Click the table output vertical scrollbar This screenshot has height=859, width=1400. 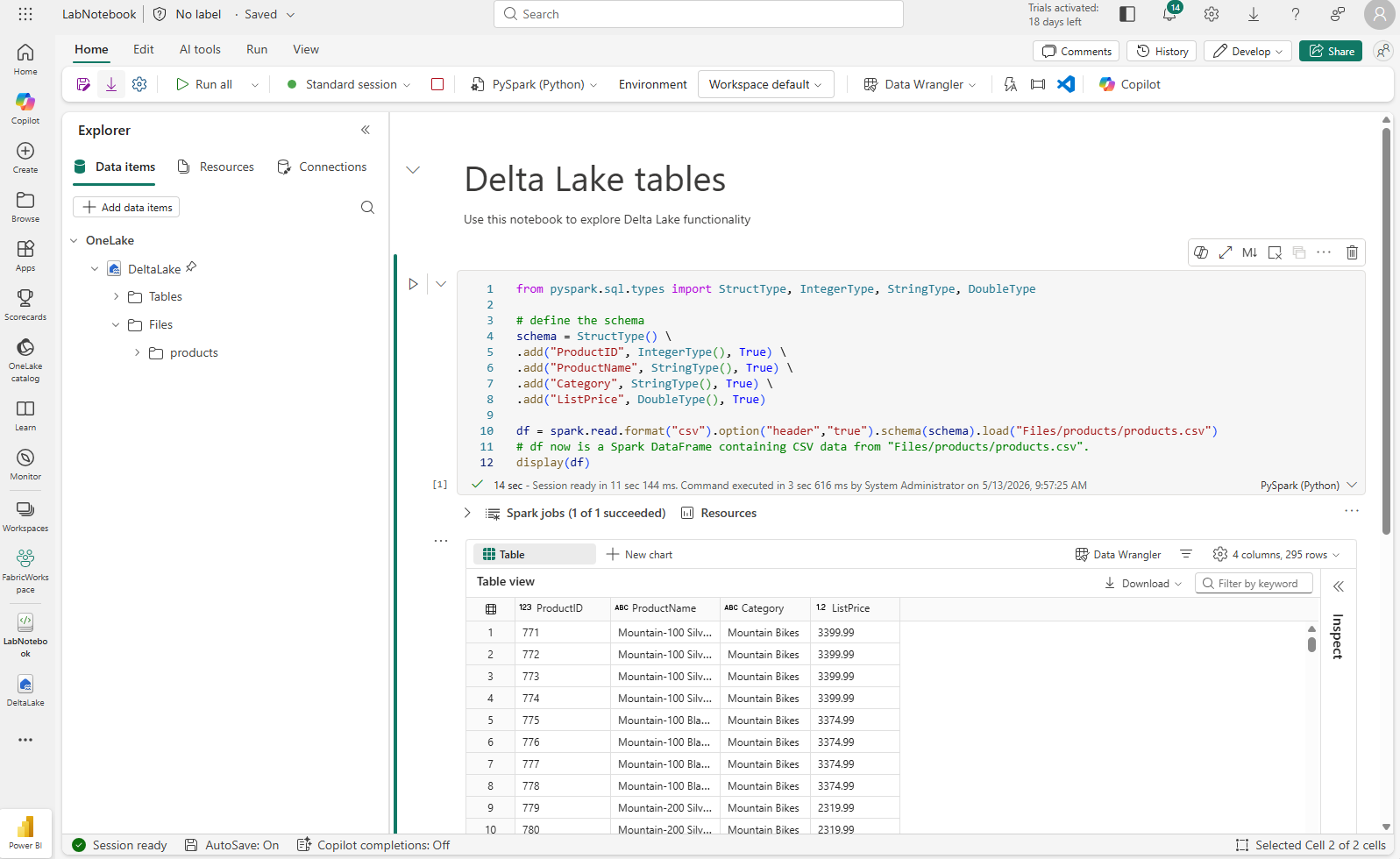pos(1311,644)
